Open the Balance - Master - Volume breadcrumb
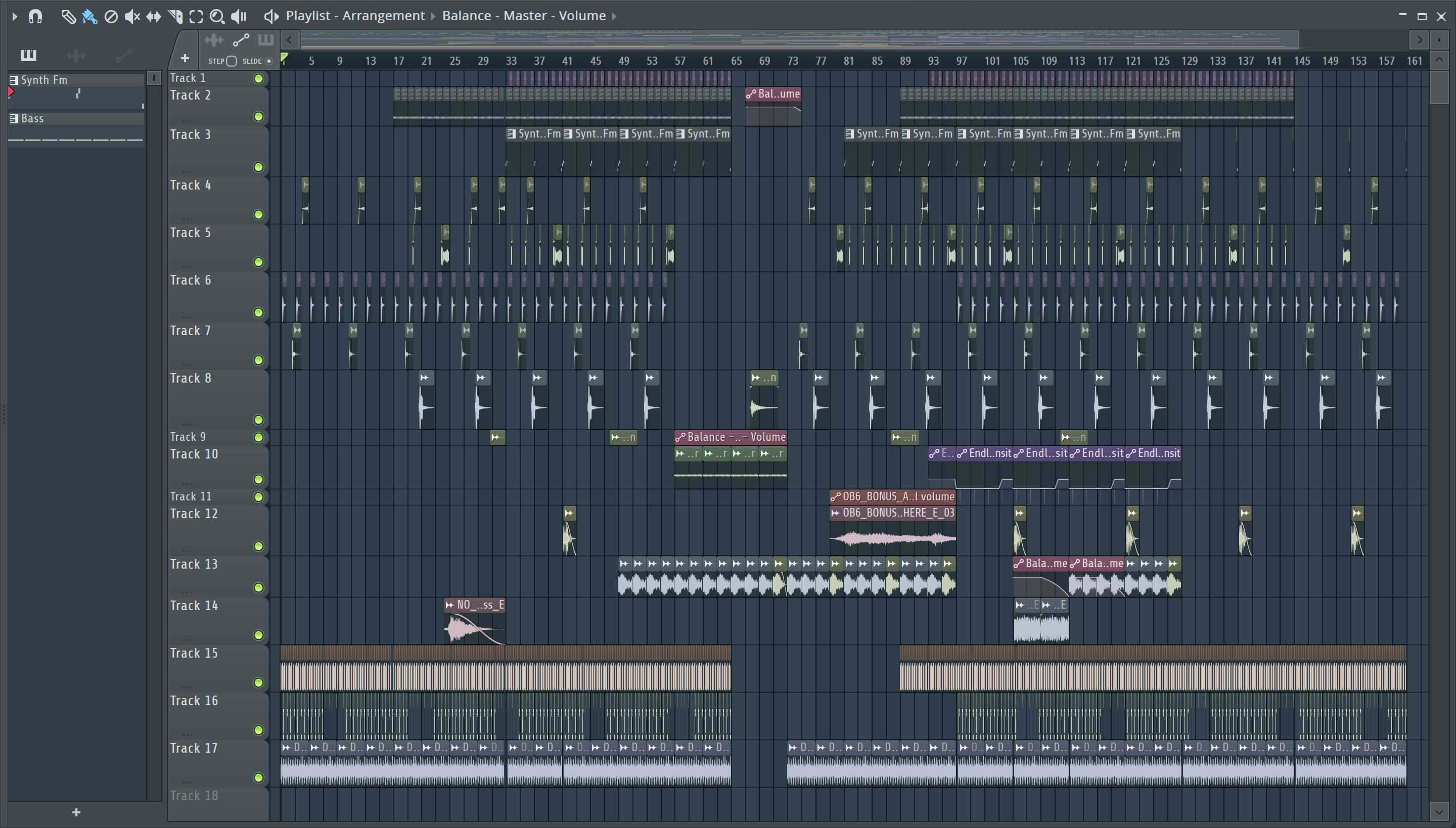This screenshot has width=1456, height=828. pos(524,16)
